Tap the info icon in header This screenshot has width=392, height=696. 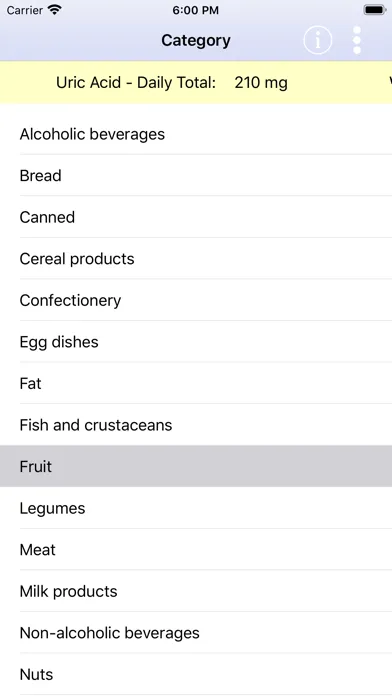point(317,40)
